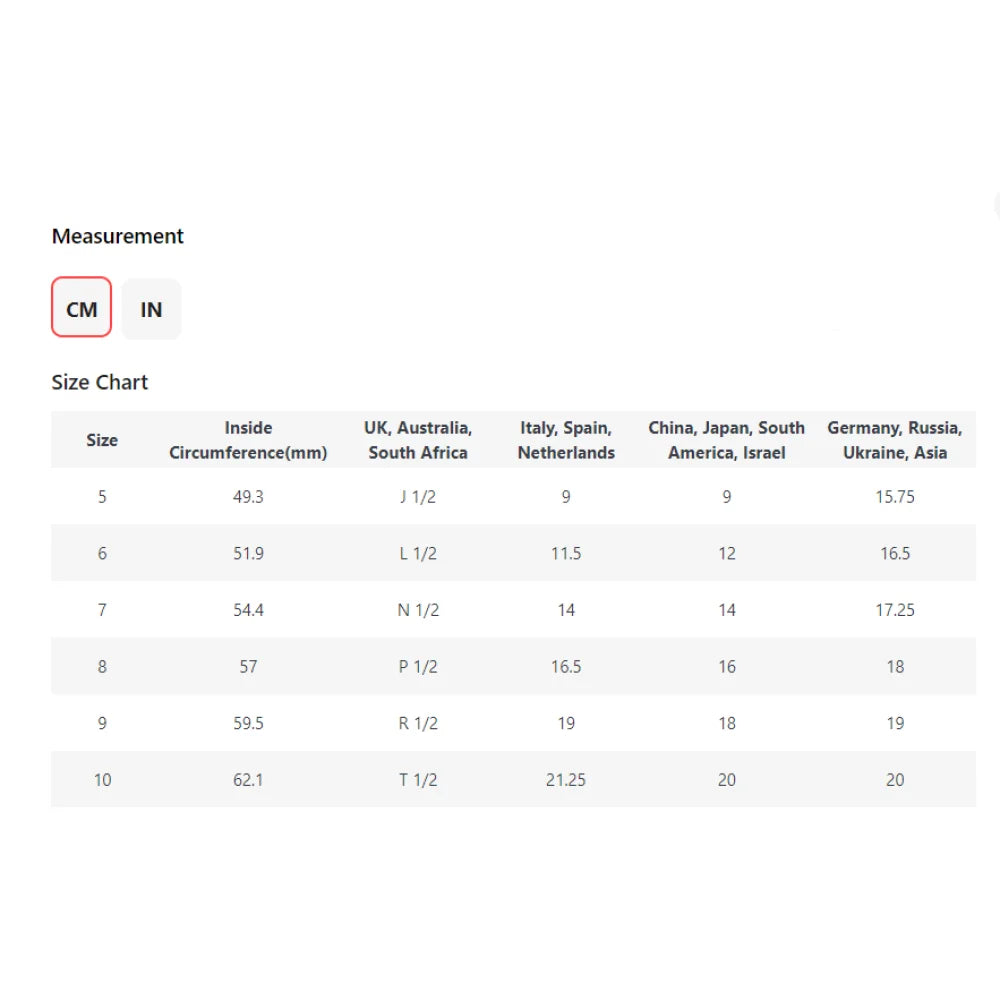Click China, Japan, South America header

point(726,440)
